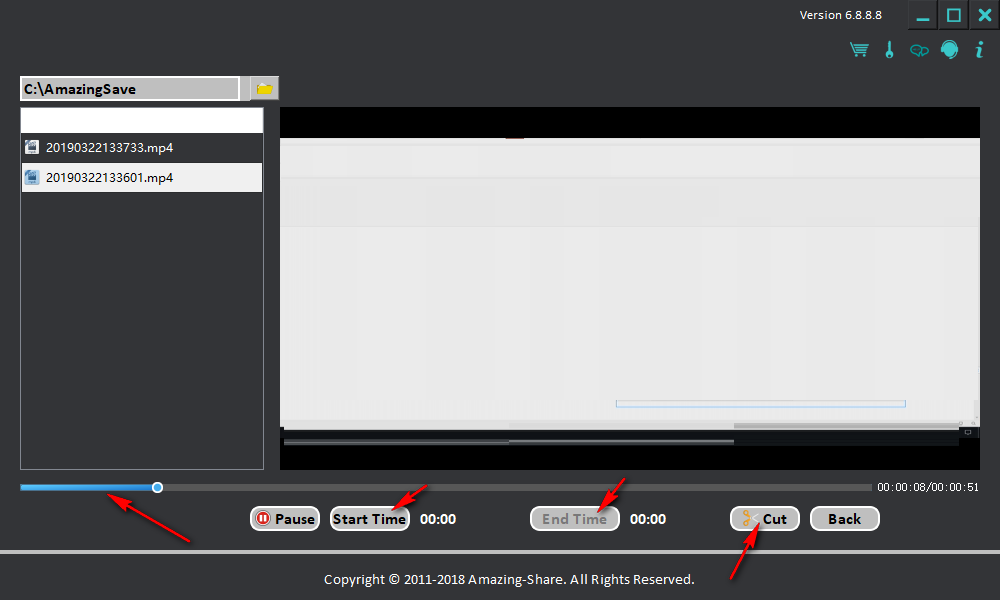The height and width of the screenshot is (600, 1000).
Task: Open the shopping cart purchase icon
Action: [x=859, y=50]
